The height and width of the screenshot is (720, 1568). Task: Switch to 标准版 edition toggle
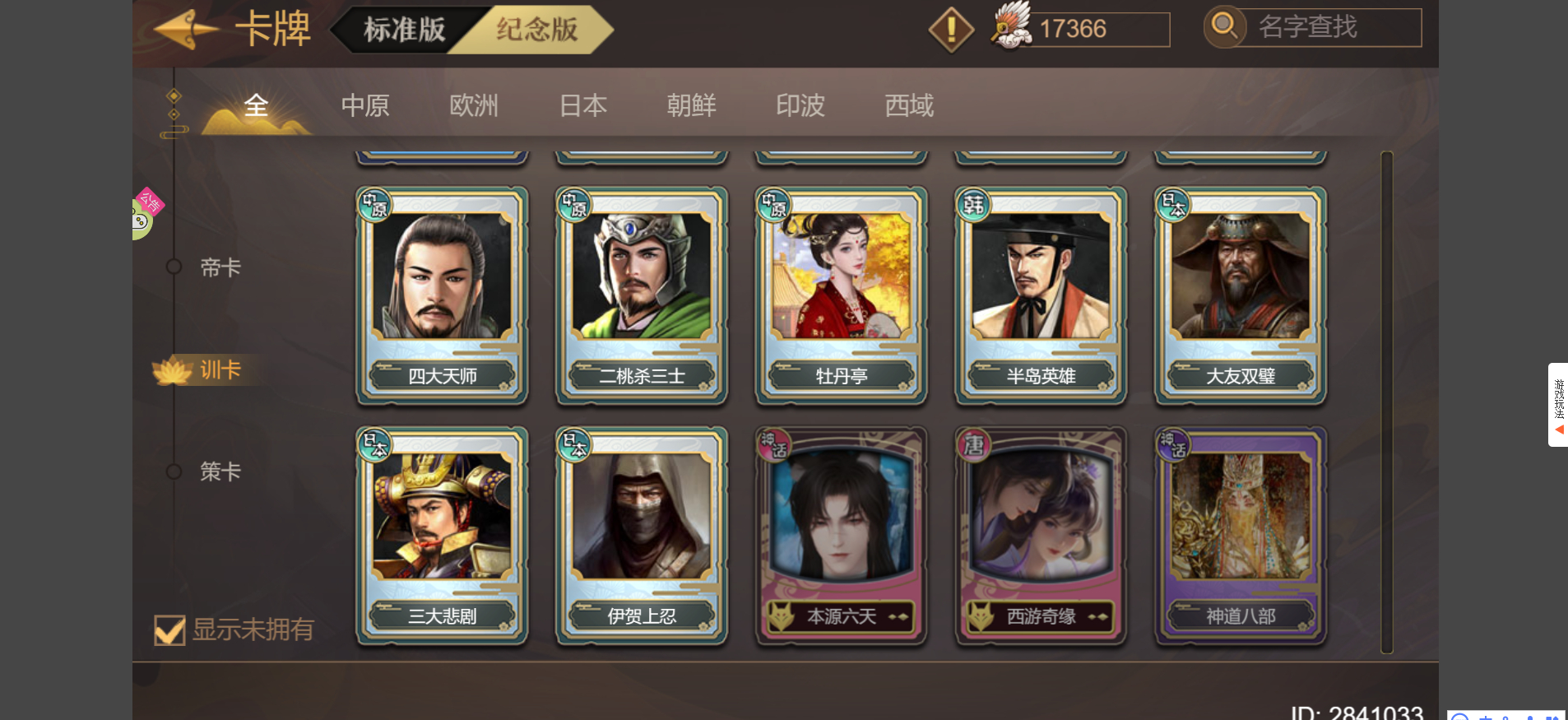[405, 30]
